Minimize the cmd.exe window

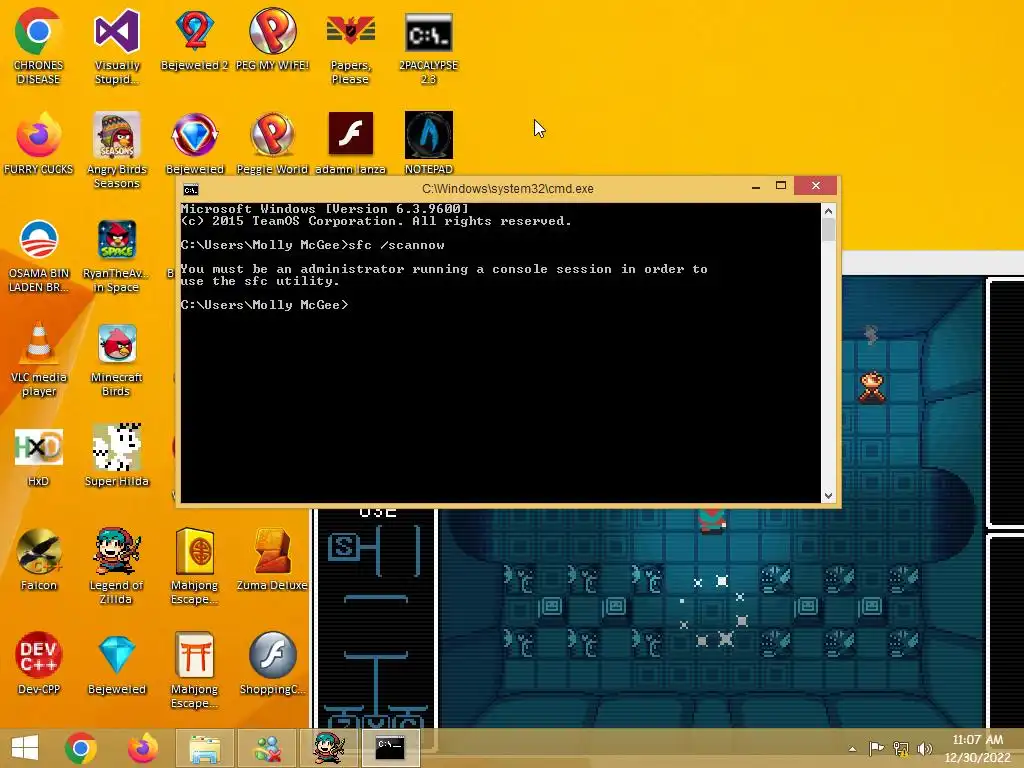[756, 187]
